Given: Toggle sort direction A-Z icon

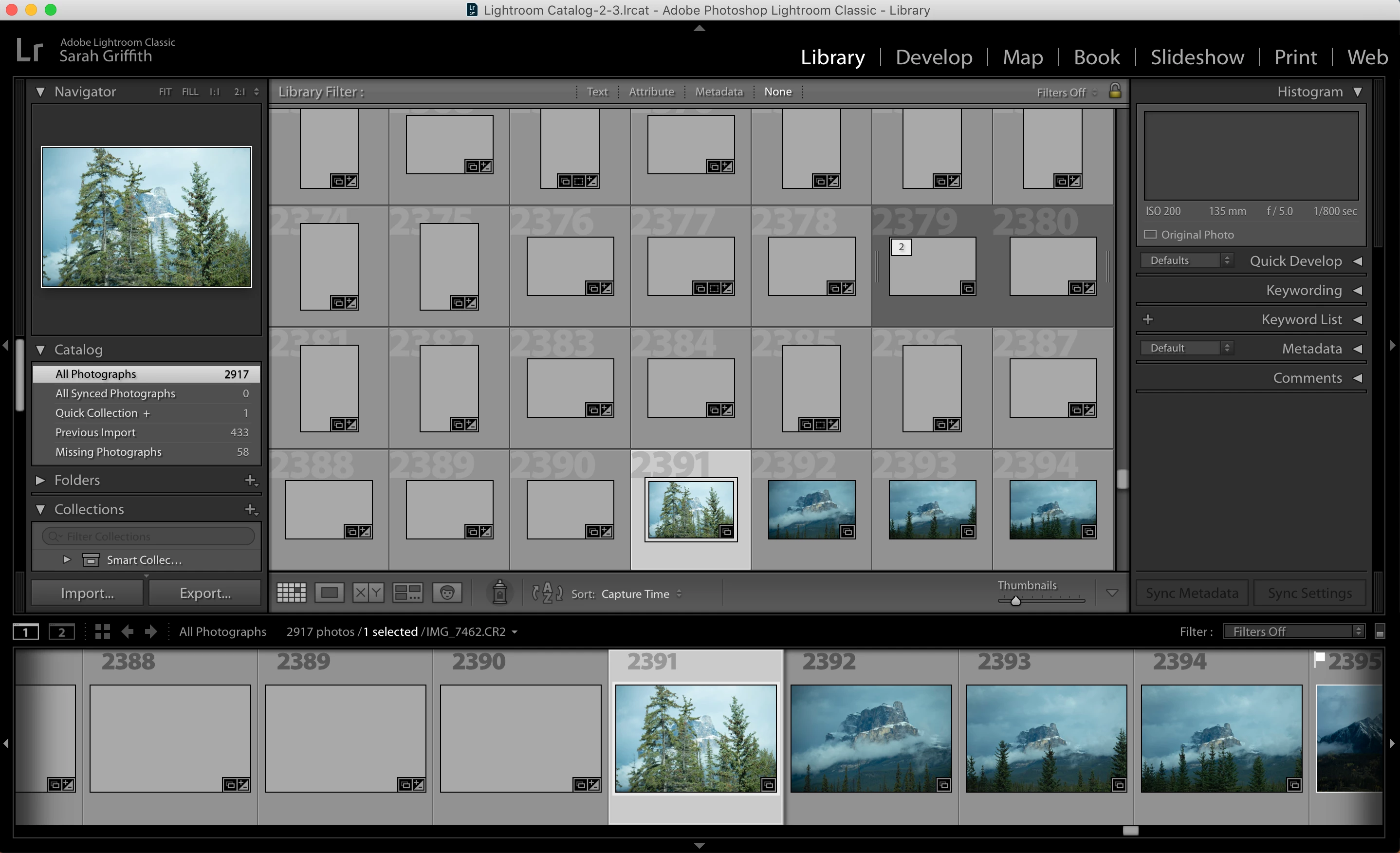Looking at the screenshot, I should click(547, 593).
